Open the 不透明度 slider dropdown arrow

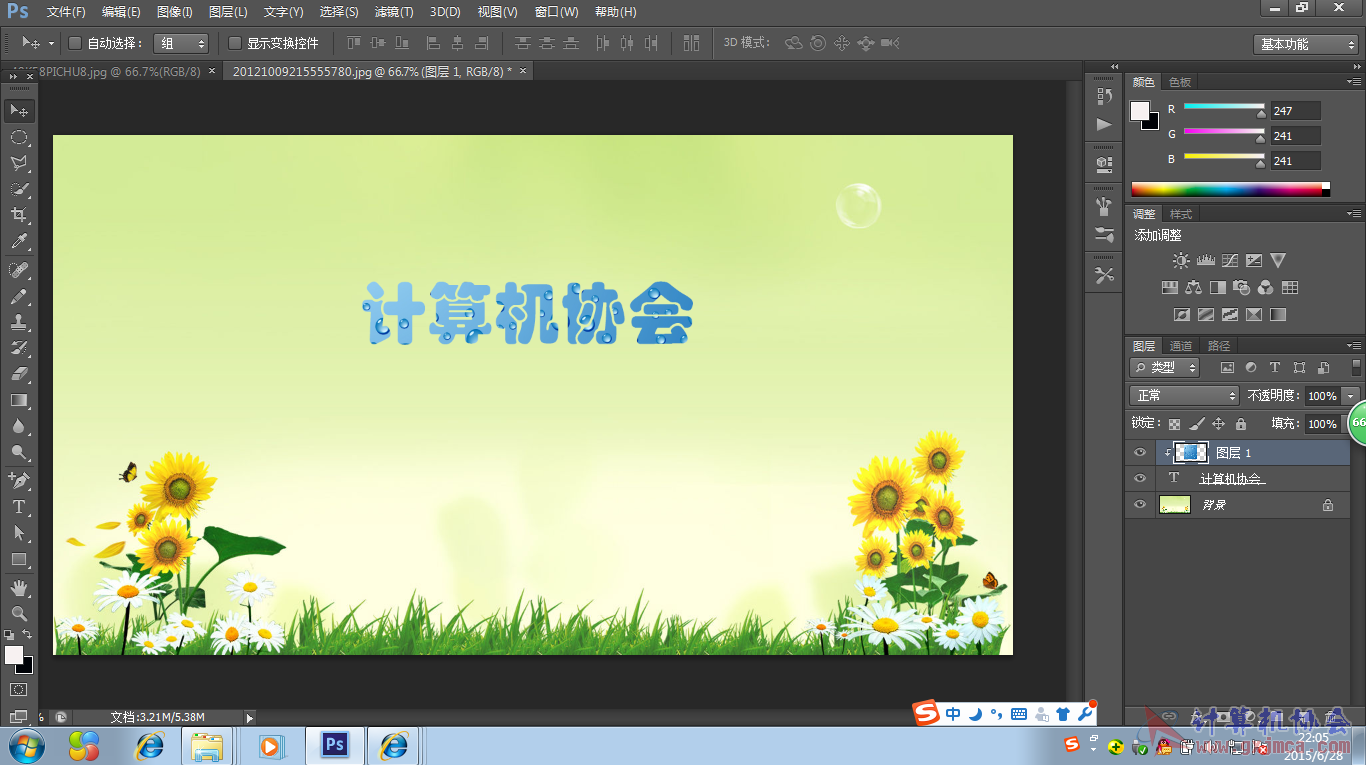[x=1351, y=396]
